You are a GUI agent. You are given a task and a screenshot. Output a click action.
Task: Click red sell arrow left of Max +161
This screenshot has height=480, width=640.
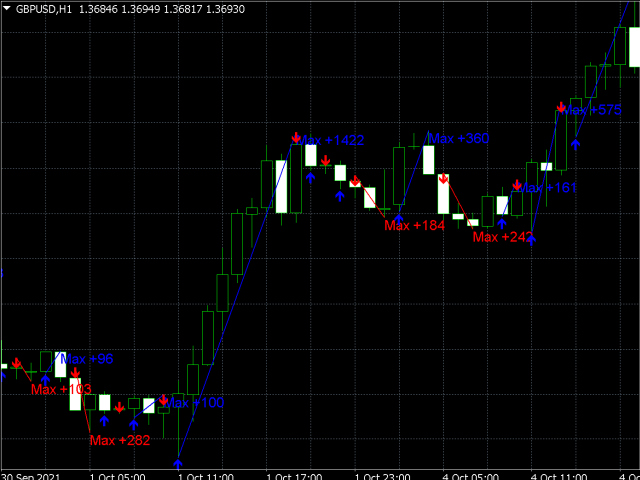(x=517, y=185)
